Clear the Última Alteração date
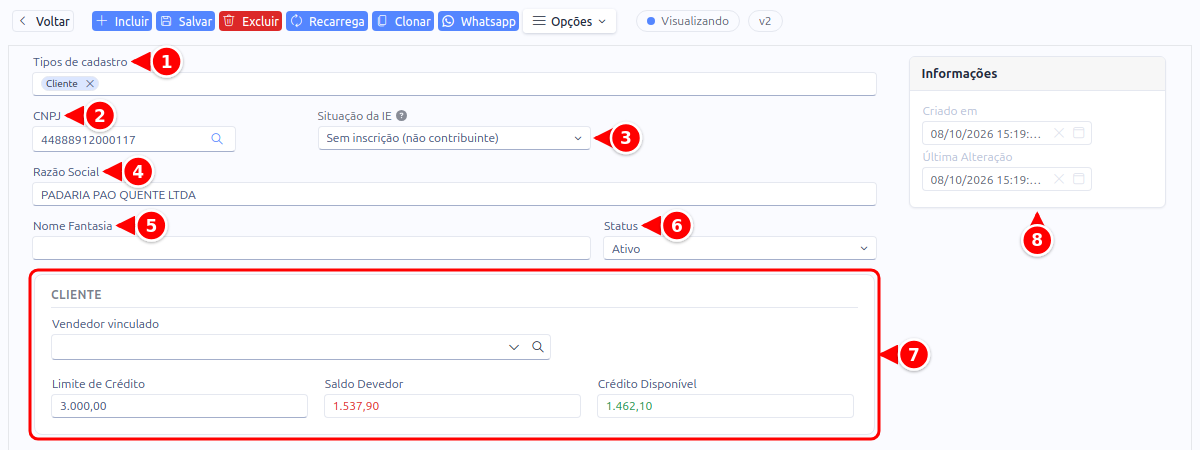This screenshot has height=450, width=1200. pos(1059,179)
